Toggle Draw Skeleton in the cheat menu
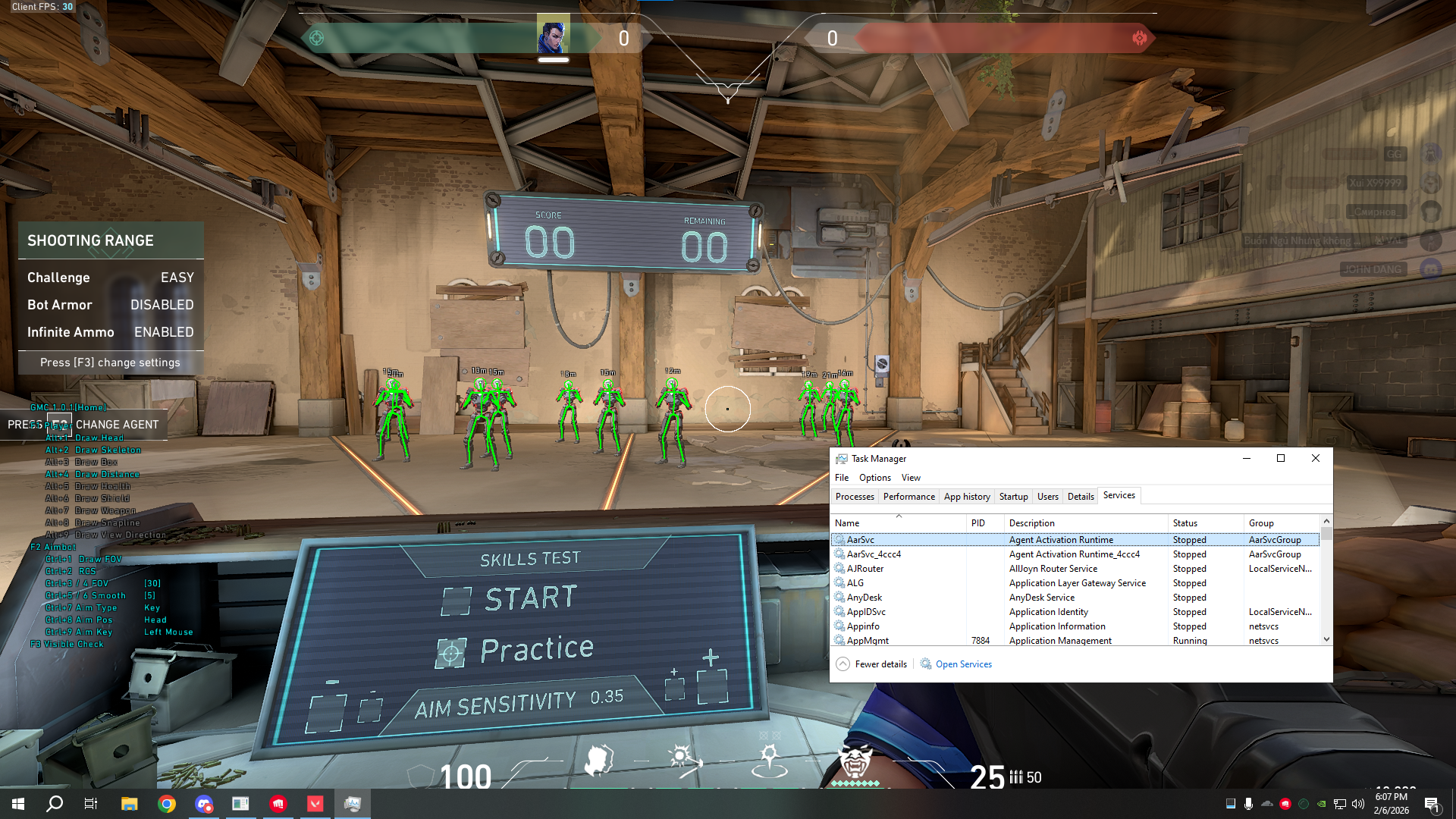Image resolution: width=1456 pixels, height=819 pixels. click(94, 450)
